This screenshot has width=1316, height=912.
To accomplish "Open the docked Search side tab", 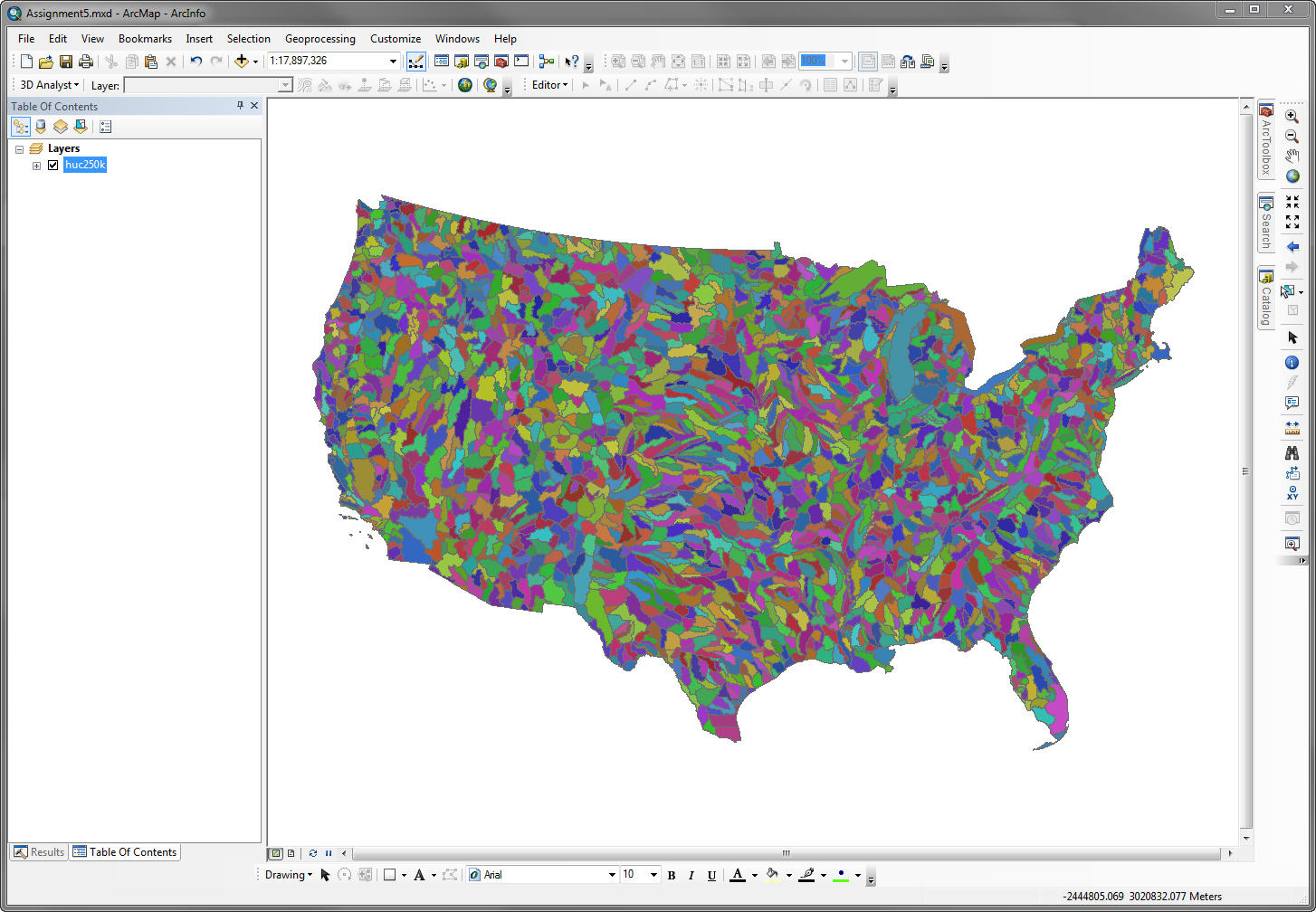I will pyautogui.click(x=1266, y=223).
